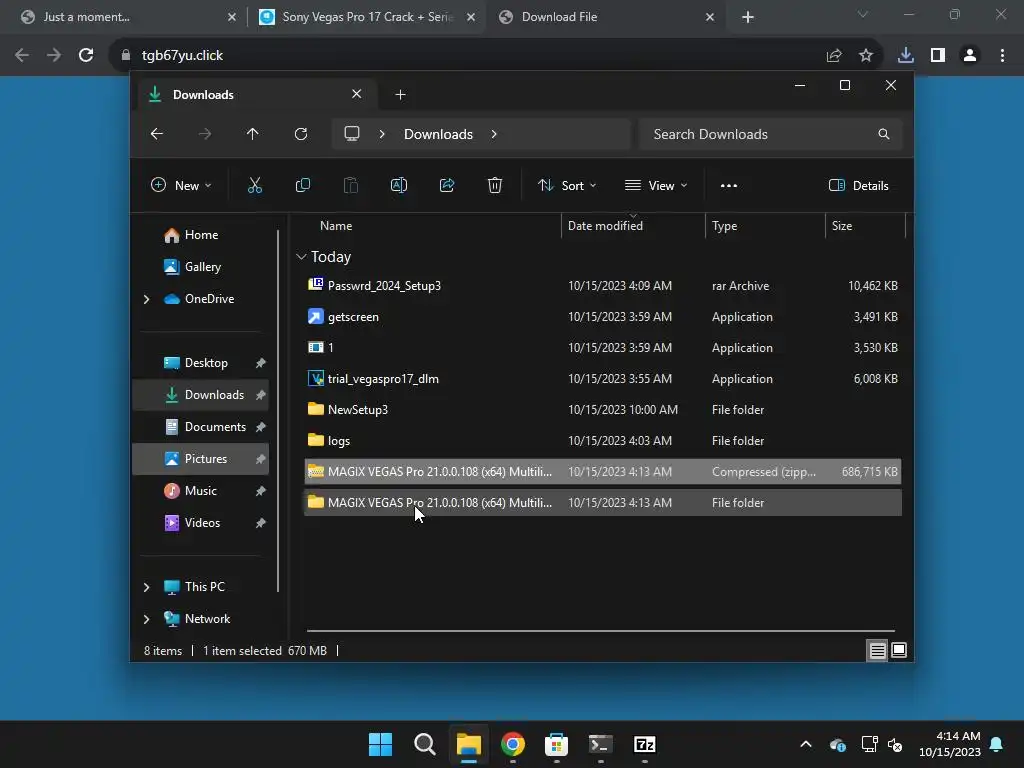Click the PC icon in address bar
Screen dimensions: 1024x768
tap(352, 134)
